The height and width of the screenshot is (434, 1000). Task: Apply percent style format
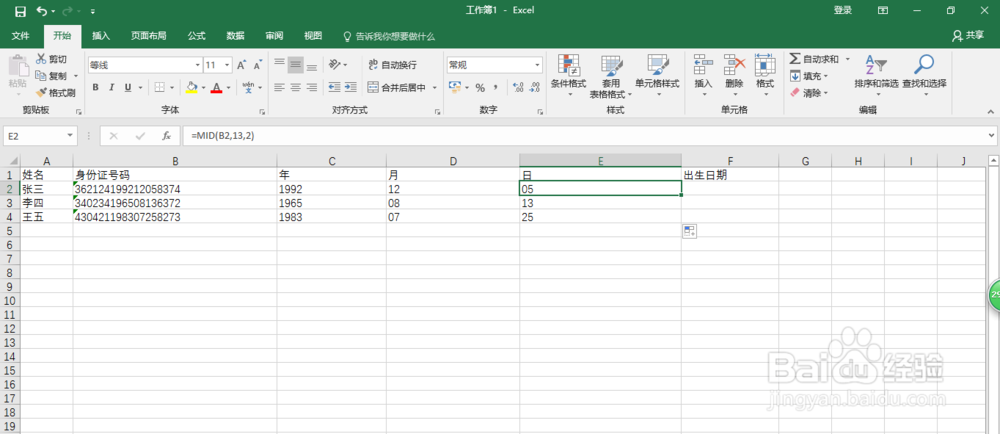pyautogui.click(x=480, y=88)
